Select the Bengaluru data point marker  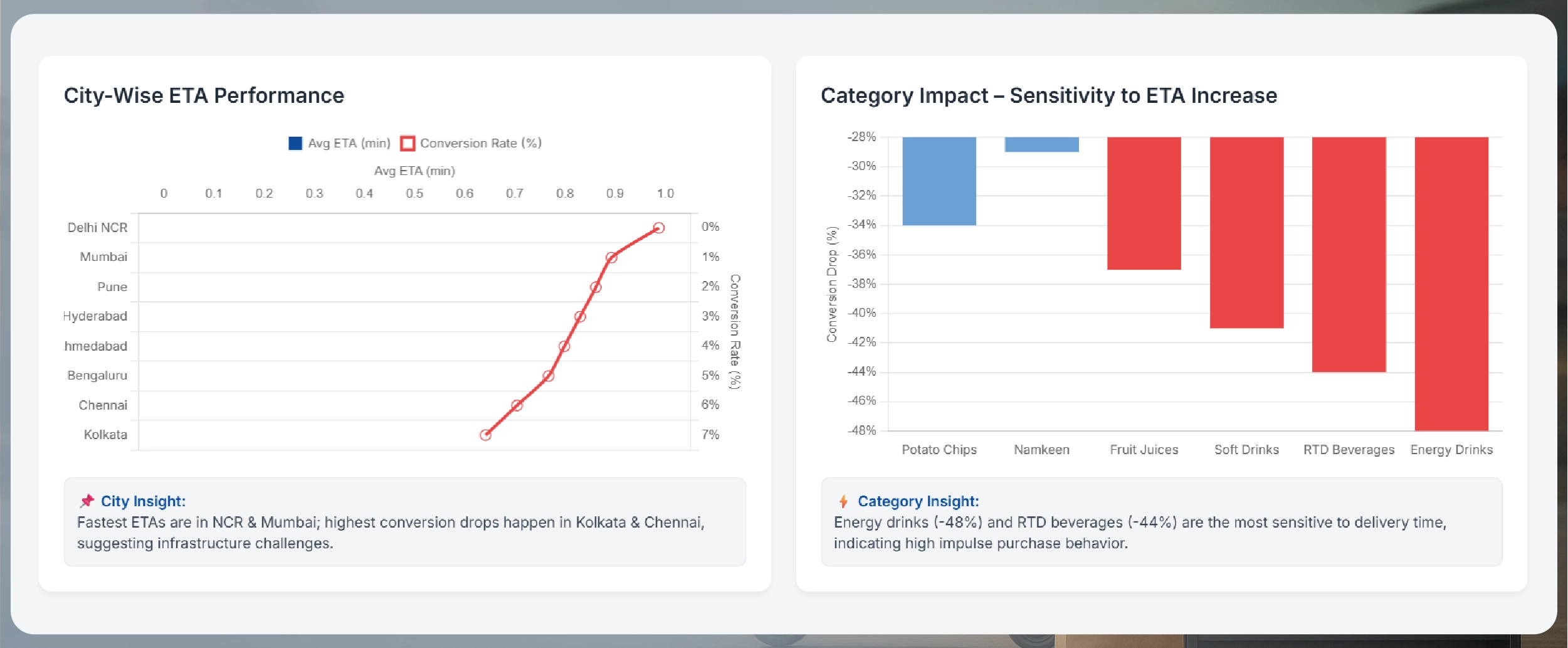(x=549, y=376)
